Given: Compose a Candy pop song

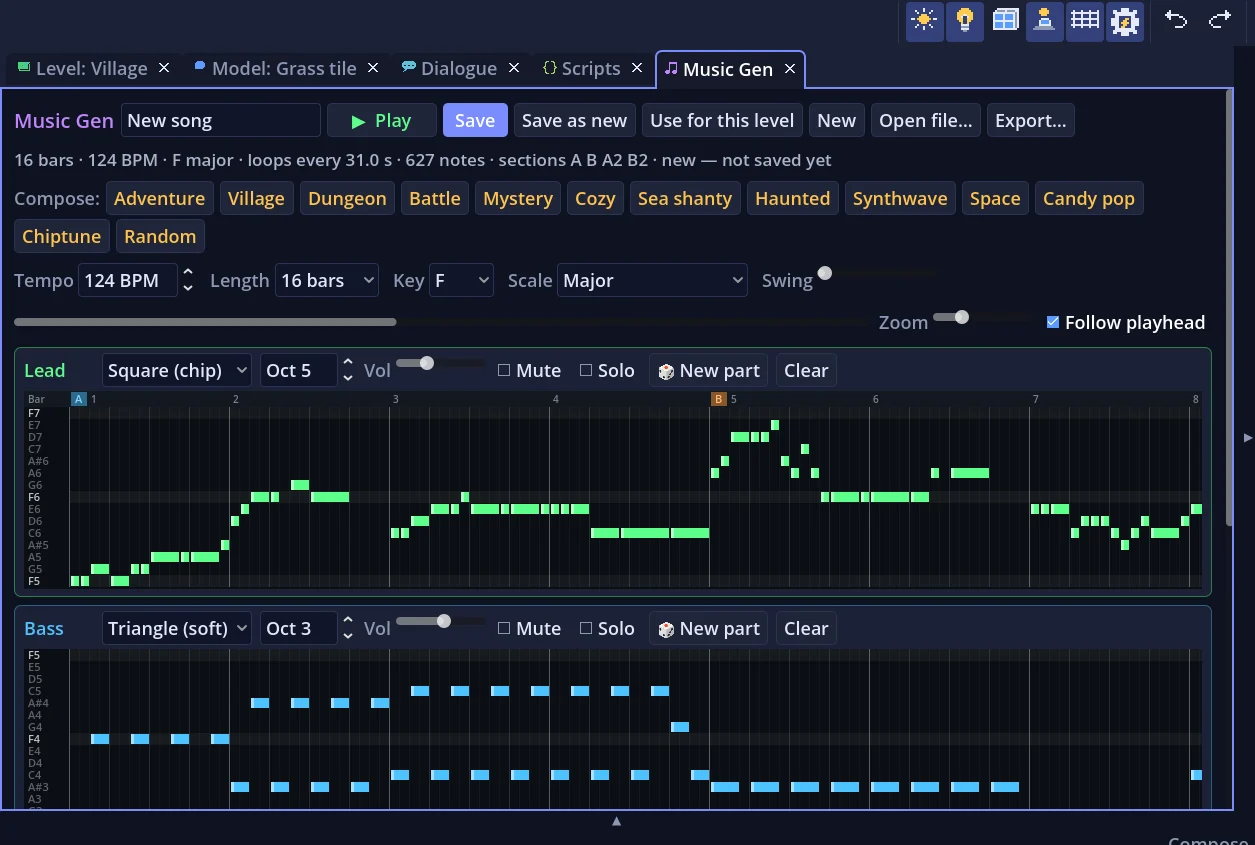Looking at the screenshot, I should (1089, 198).
